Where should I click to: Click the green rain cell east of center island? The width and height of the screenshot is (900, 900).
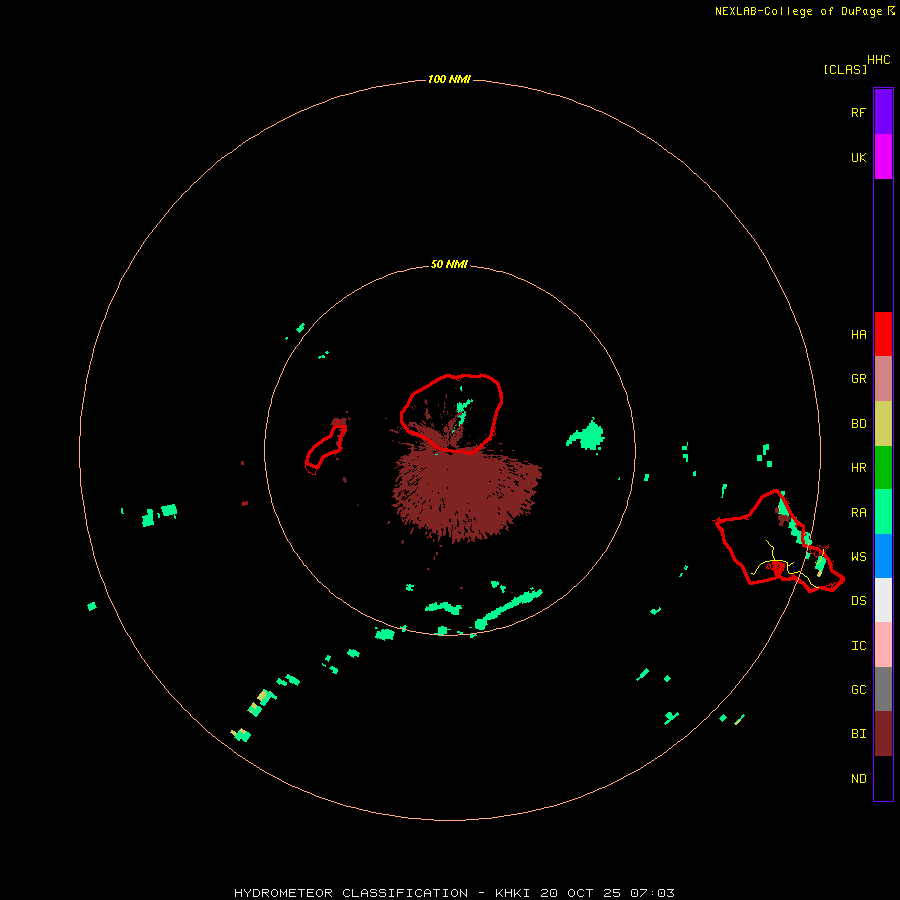(x=587, y=436)
